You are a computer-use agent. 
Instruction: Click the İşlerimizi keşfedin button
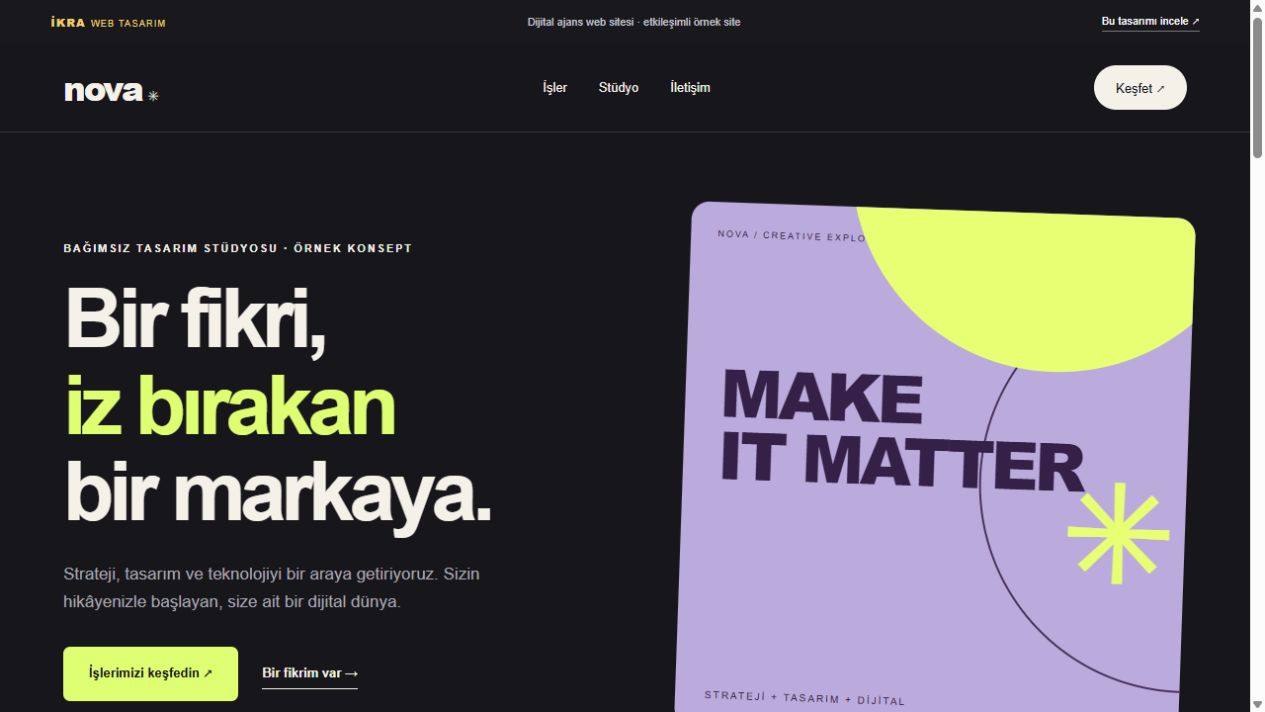150,674
